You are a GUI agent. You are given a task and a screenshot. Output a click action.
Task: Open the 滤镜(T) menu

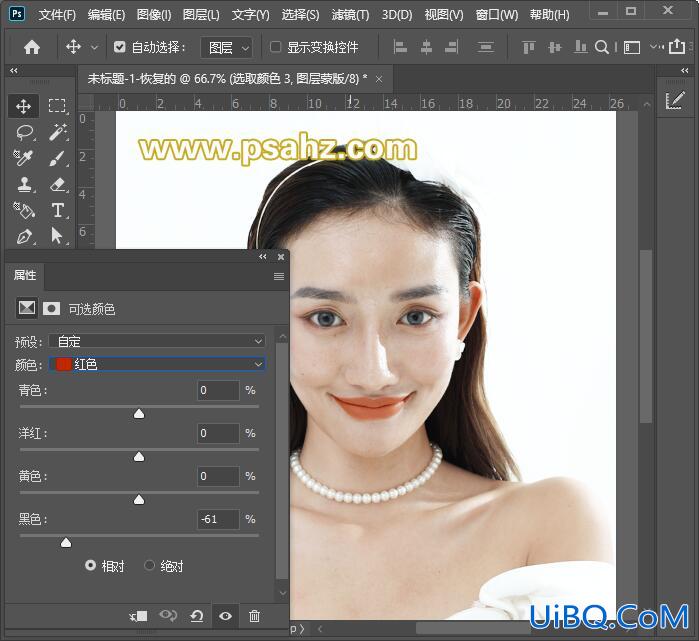click(350, 15)
